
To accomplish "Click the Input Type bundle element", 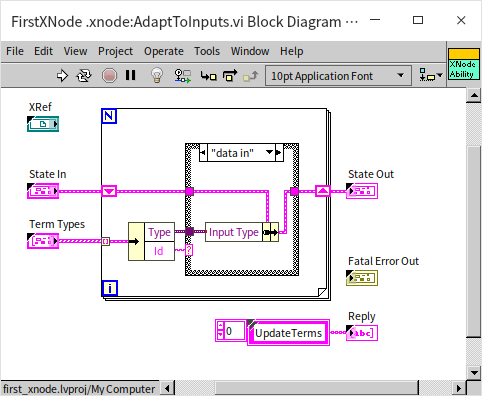I will click(234, 232).
